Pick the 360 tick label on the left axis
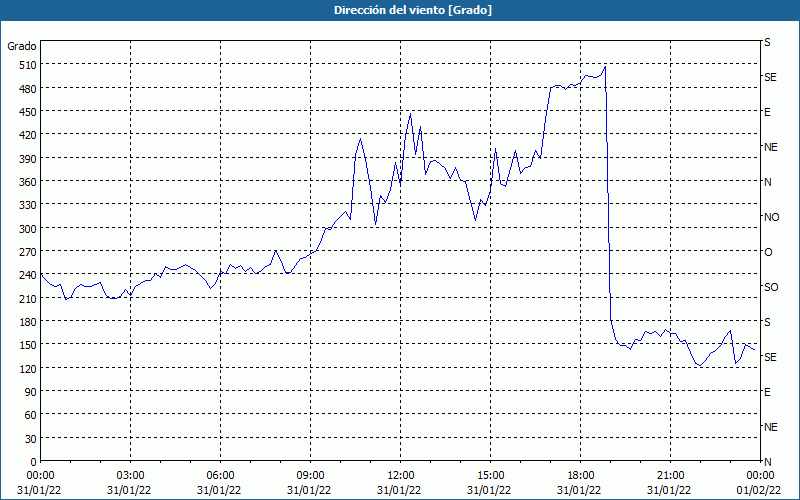The image size is (800, 500). click(28, 182)
